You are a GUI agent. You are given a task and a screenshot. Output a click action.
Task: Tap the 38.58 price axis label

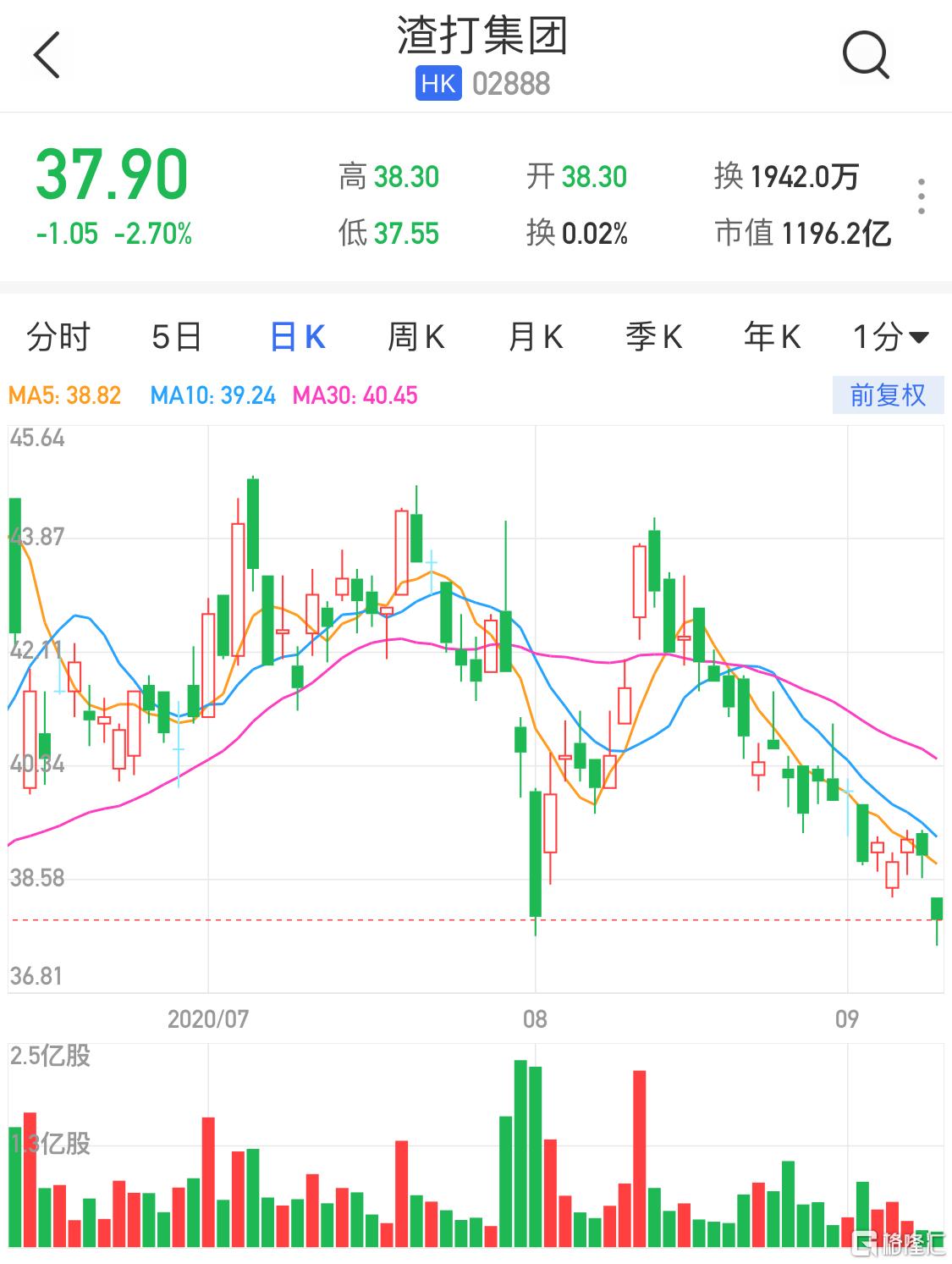37,878
